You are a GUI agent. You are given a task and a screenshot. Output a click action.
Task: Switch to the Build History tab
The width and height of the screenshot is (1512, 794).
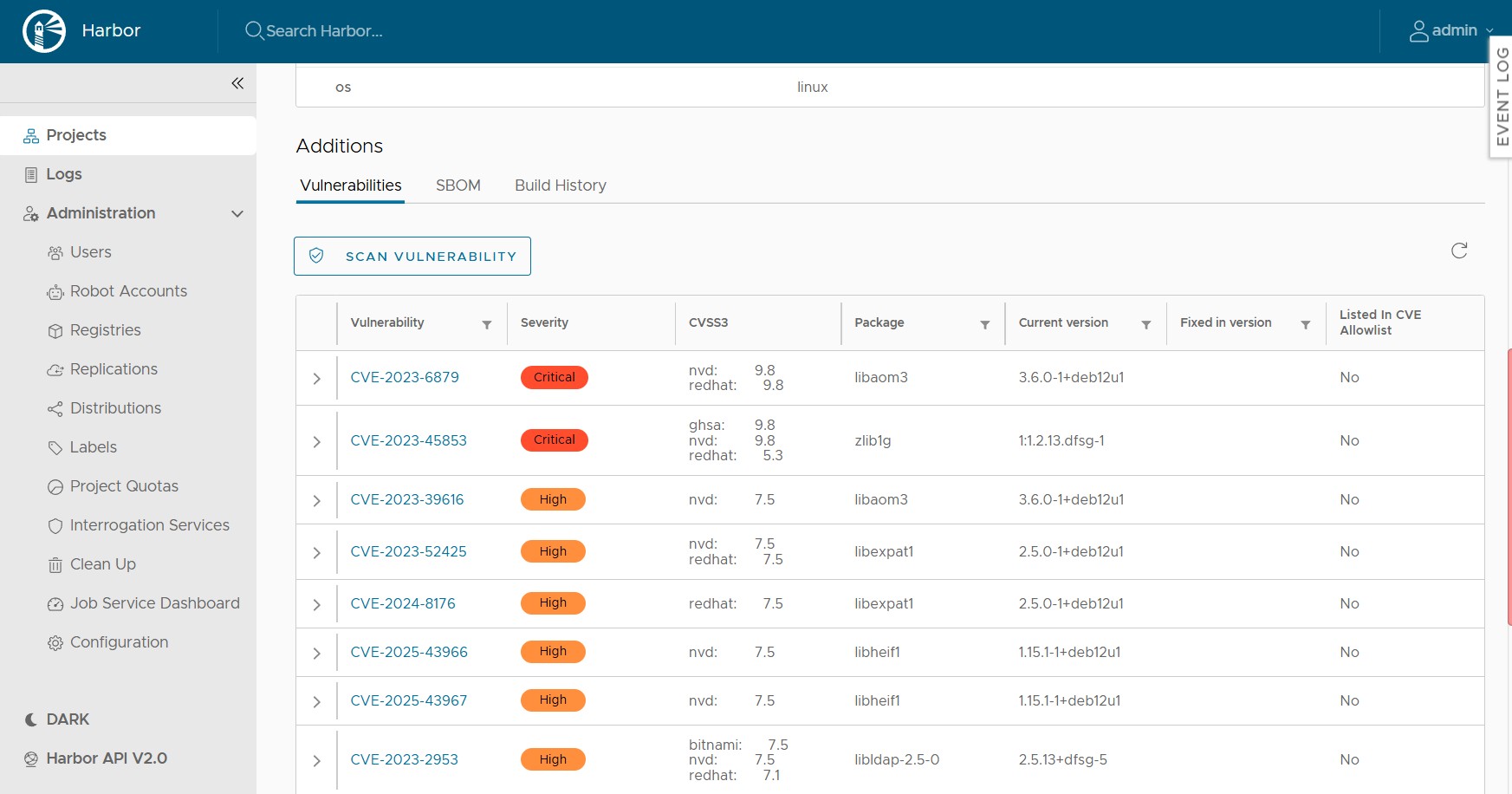(x=560, y=185)
